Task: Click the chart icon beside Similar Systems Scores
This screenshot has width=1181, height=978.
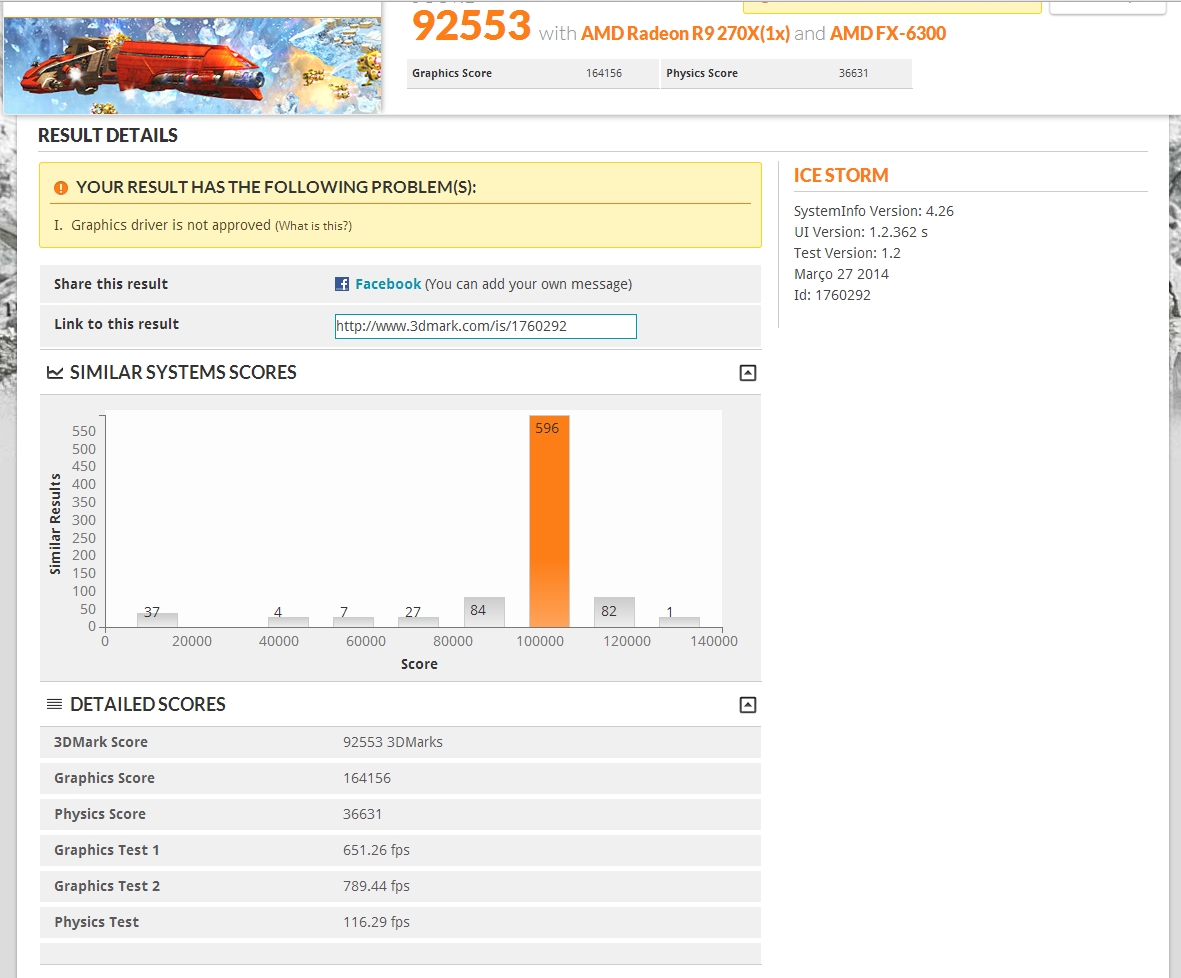Action: point(55,372)
